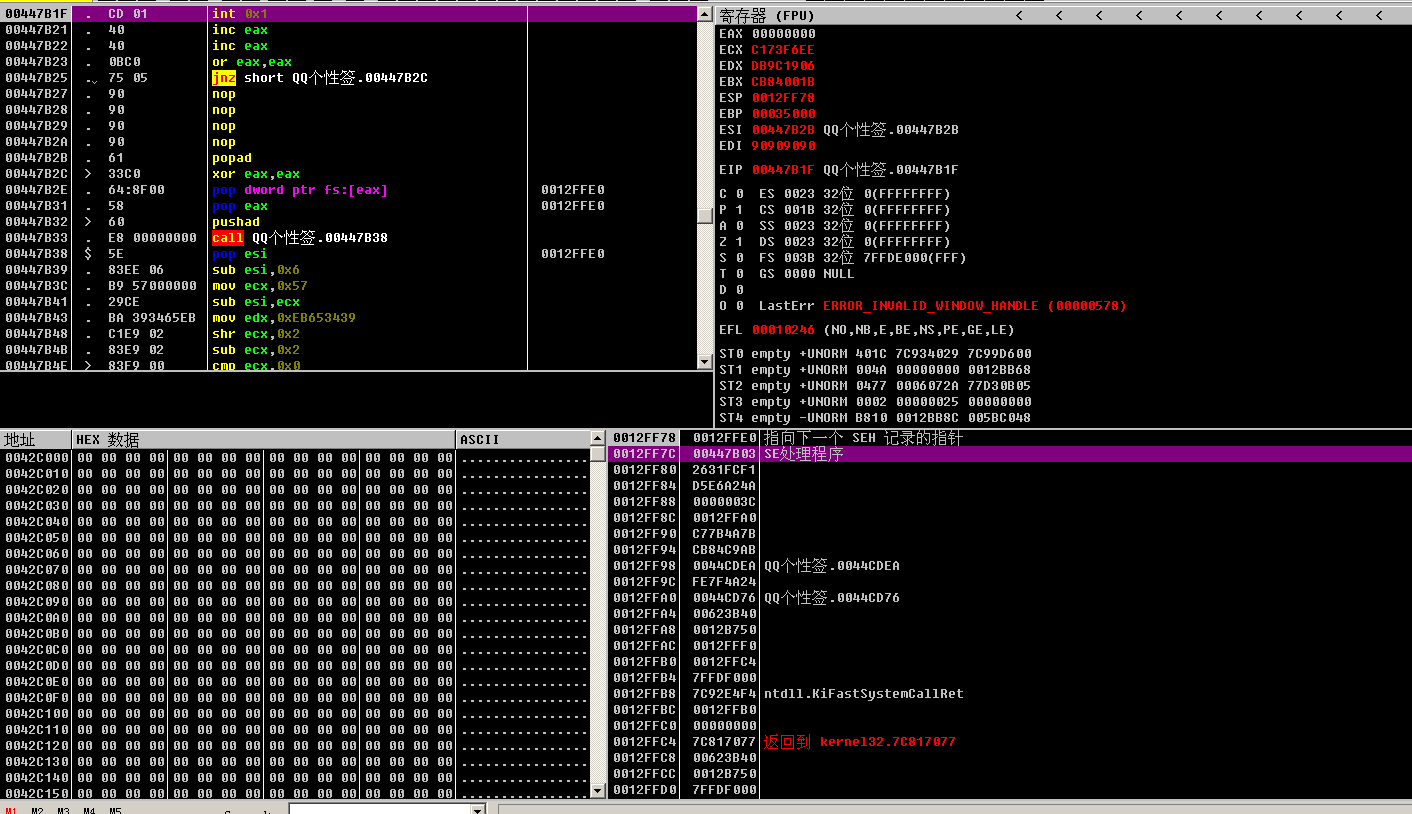The height and width of the screenshot is (814, 1412).
Task: Select the EDI 90909090 register
Action: tap(767, 146)
